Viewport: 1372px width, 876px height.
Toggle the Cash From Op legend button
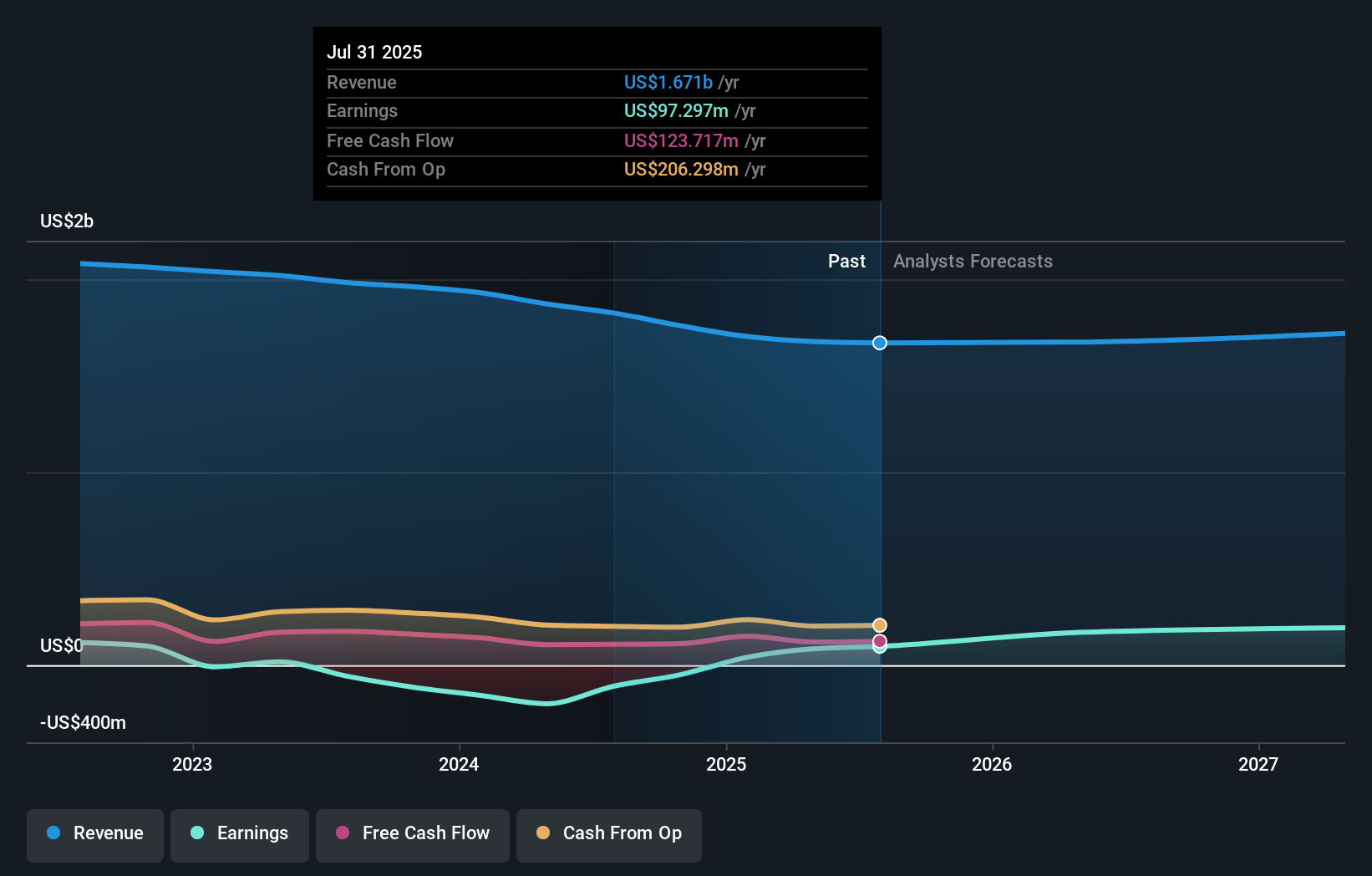pos(609,834)
